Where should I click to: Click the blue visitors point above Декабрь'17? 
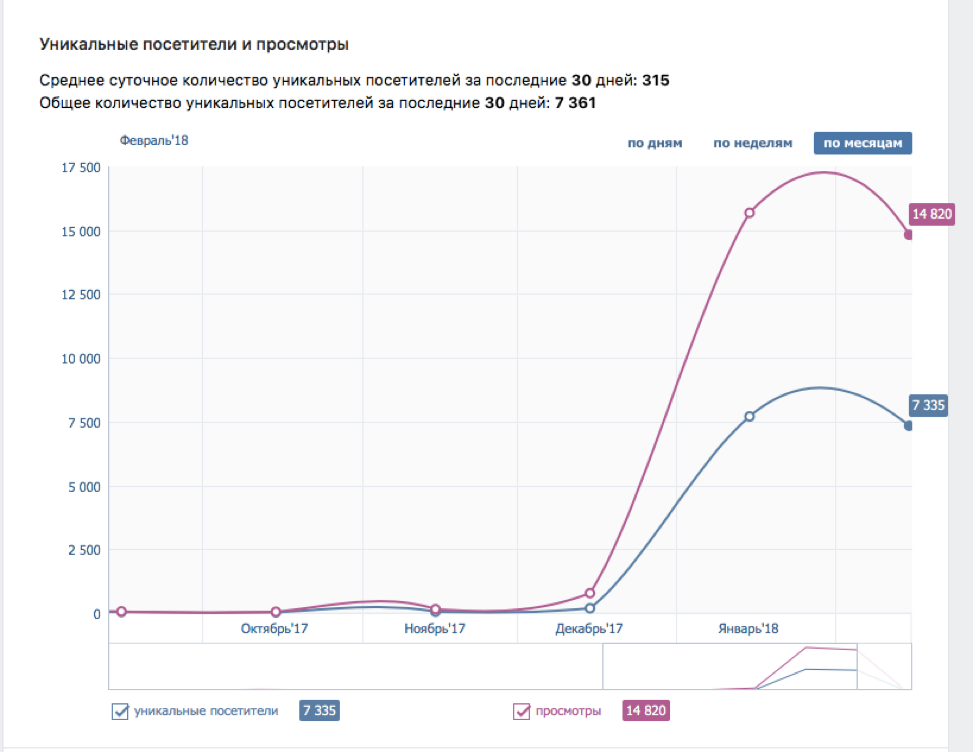tap(590, 608)
